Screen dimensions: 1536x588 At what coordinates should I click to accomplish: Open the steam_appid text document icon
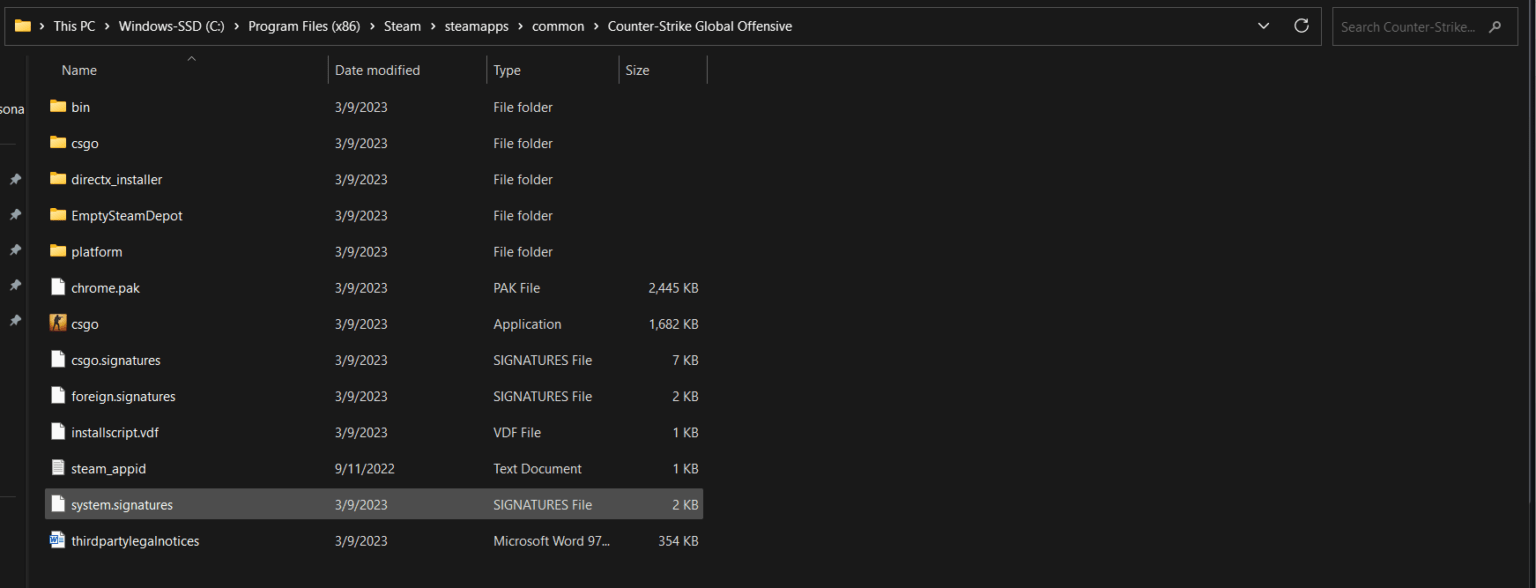pos(58,468)
